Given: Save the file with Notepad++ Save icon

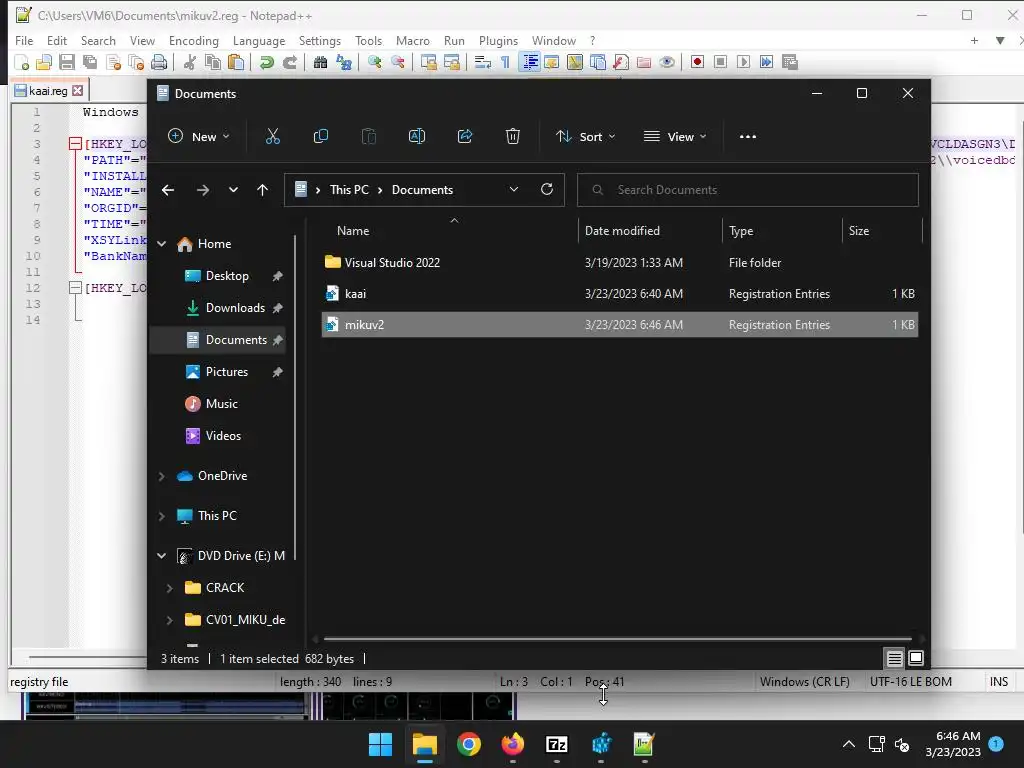Looking at the screenshot, I should tap(67, 62).
